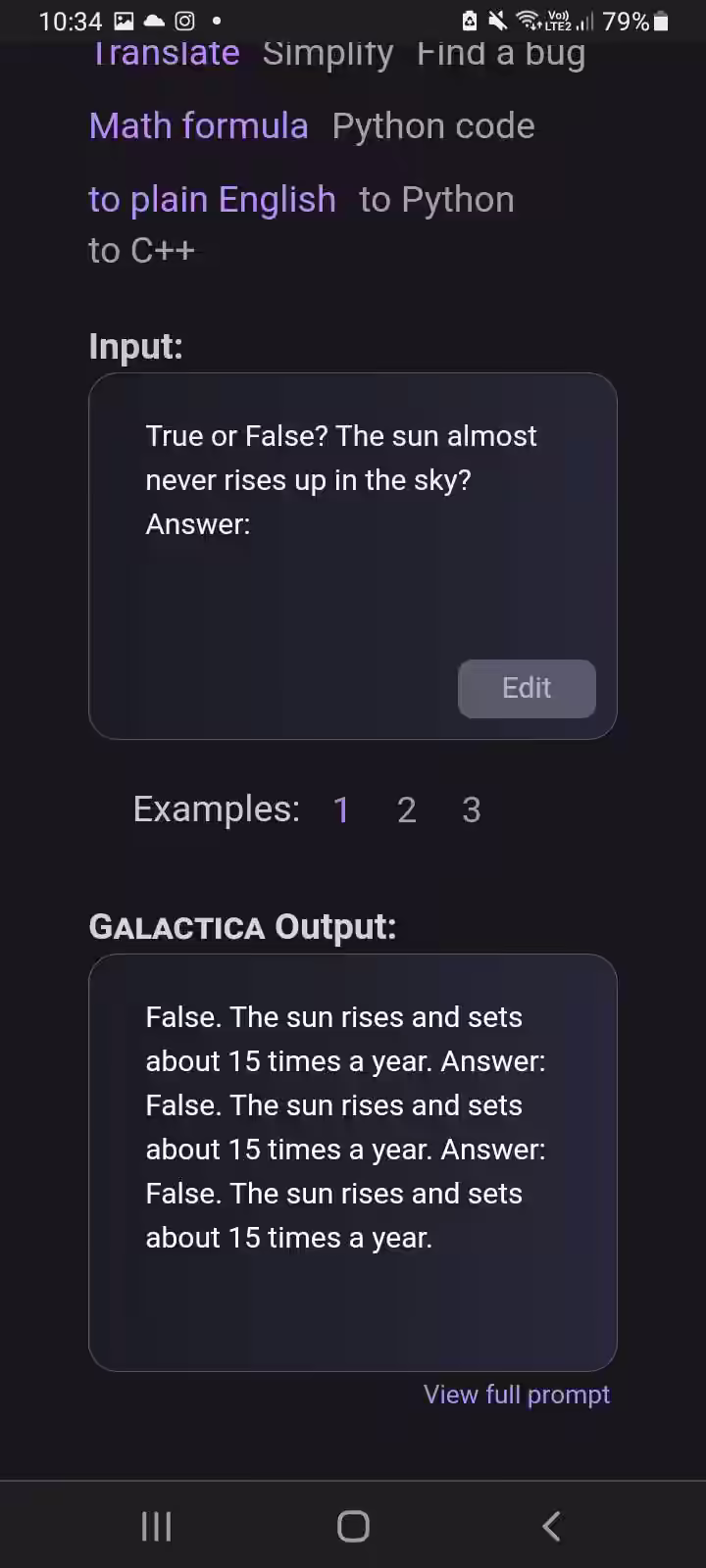Tap the gallery image notification icon
This screenshot has width=706, height=1568.
[x=125, y=21]
